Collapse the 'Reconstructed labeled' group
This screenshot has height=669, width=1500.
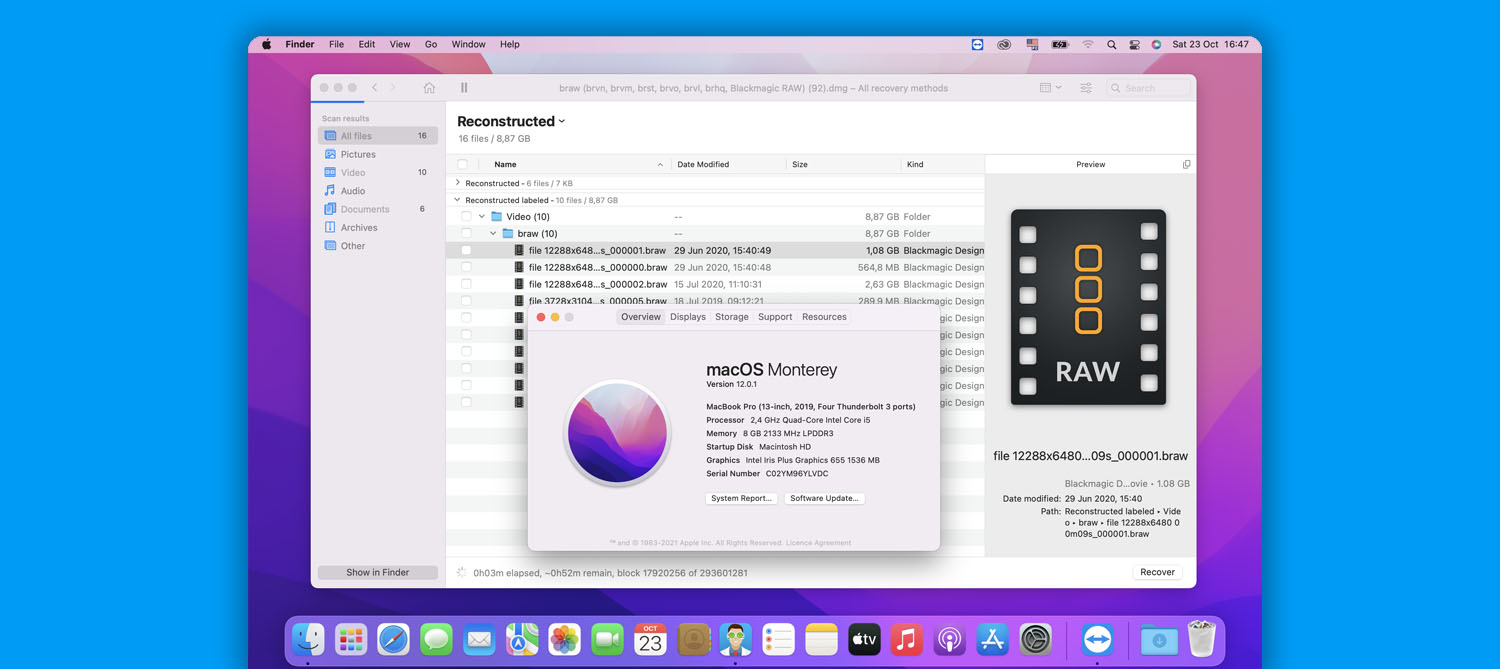tap(458, 200)
